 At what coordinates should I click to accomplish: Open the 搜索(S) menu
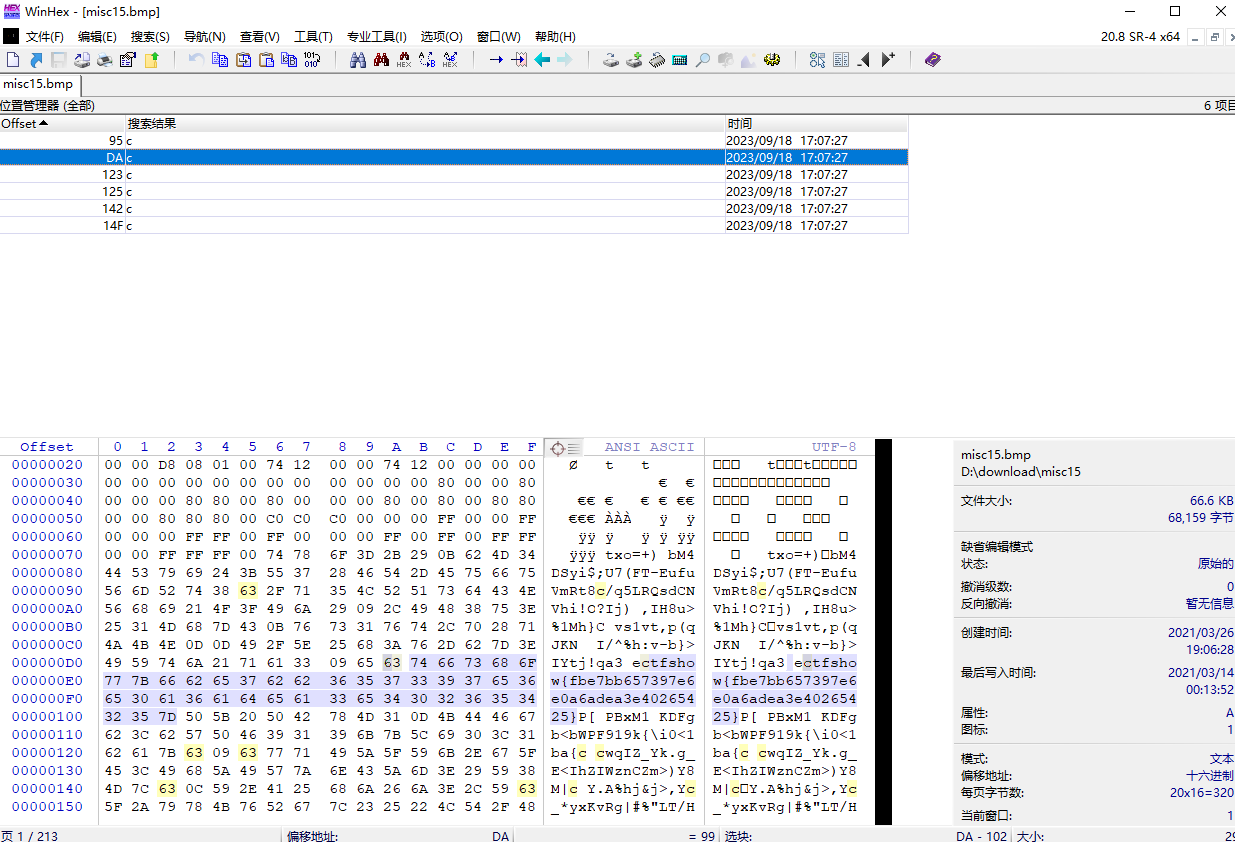pyautogui.click(x=151, y=37)
